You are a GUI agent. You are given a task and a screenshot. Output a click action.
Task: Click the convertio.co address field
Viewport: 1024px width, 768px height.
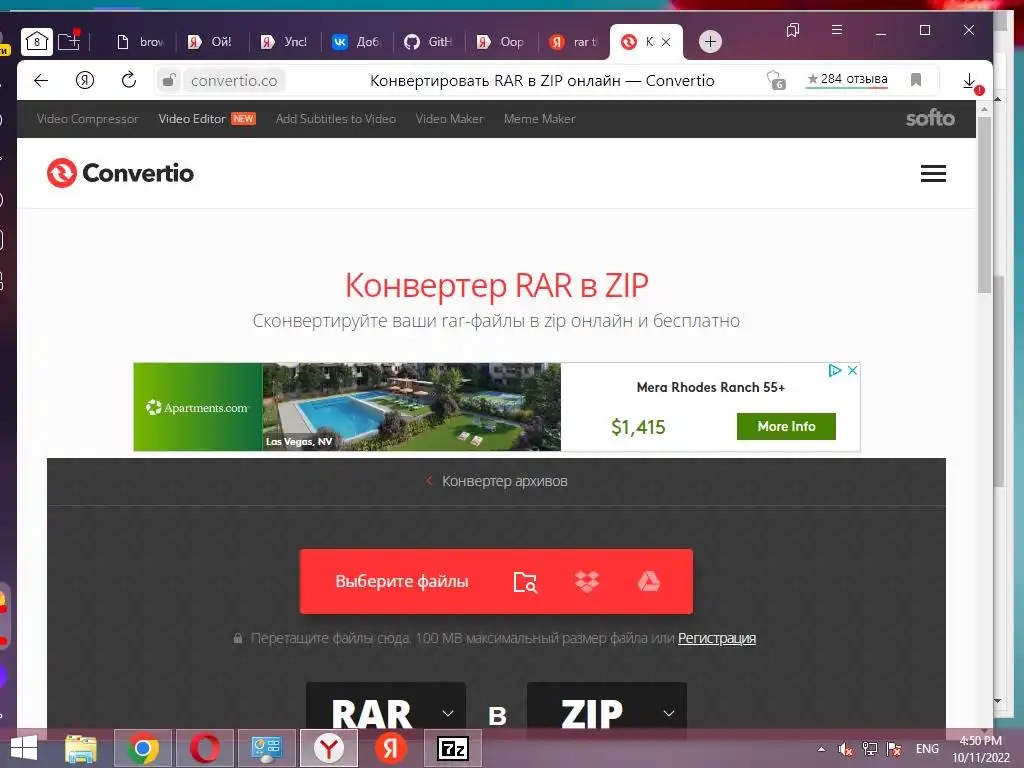click(234, 80)
